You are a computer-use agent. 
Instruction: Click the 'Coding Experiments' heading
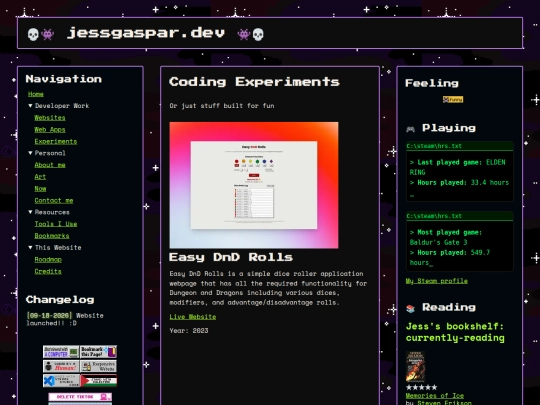pos(254,82)
